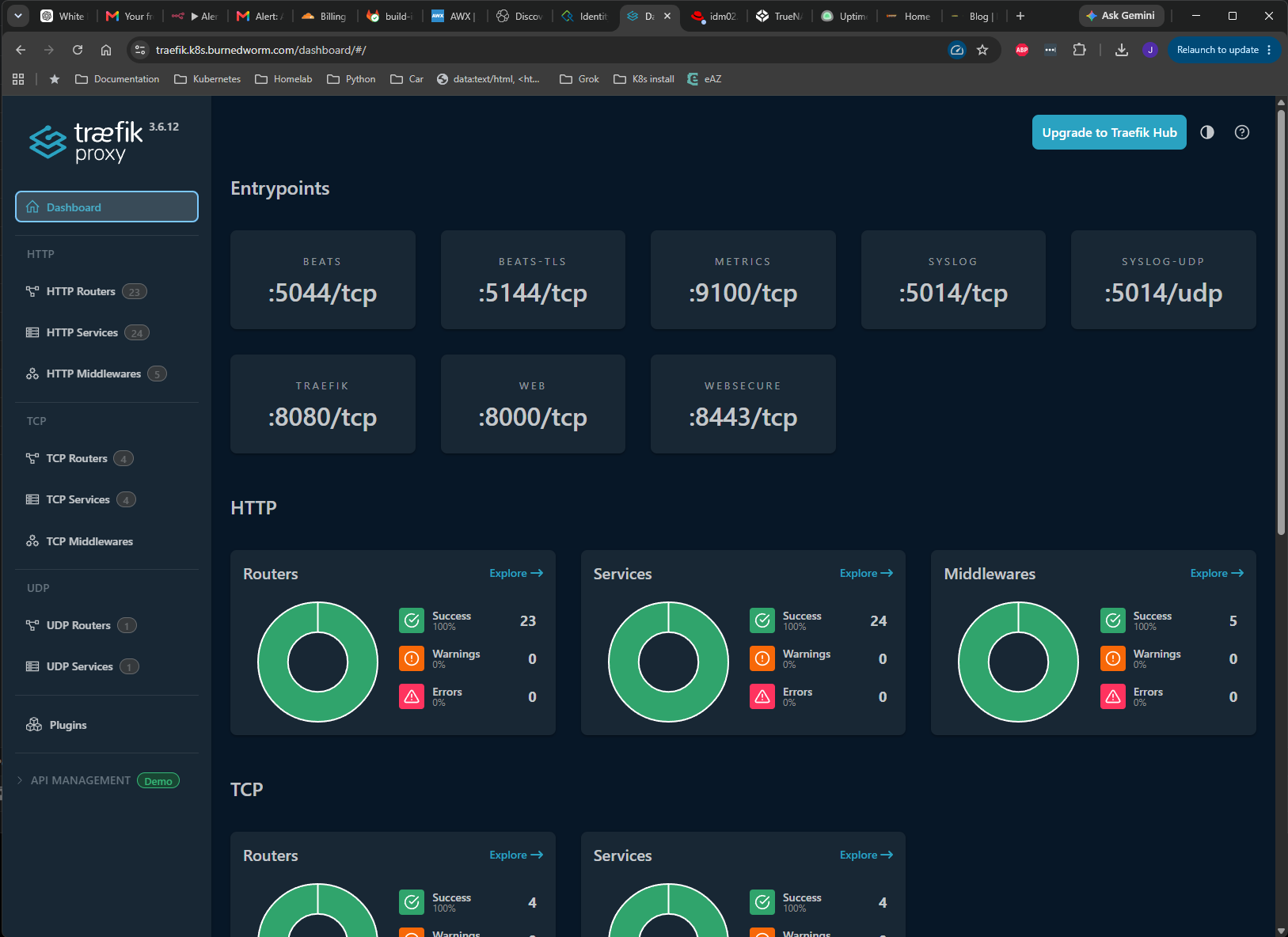Click the browser back arrow
Screen dimensions: 1288x937
[x=21, y=50]
